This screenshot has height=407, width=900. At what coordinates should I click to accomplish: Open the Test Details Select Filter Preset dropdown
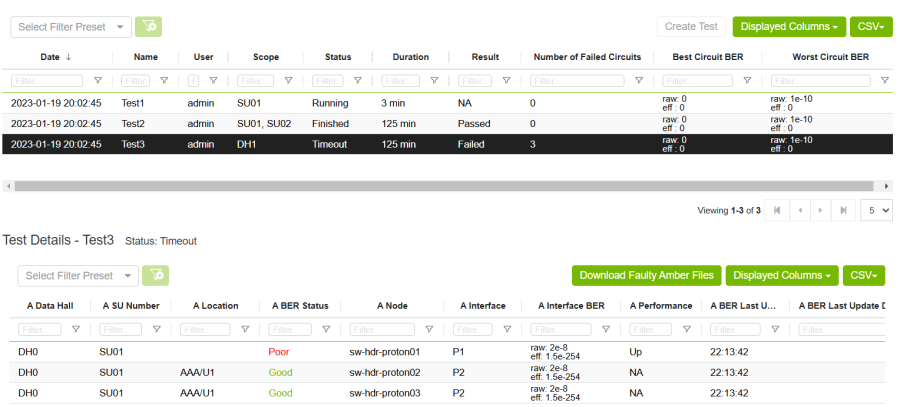point(81,276)
